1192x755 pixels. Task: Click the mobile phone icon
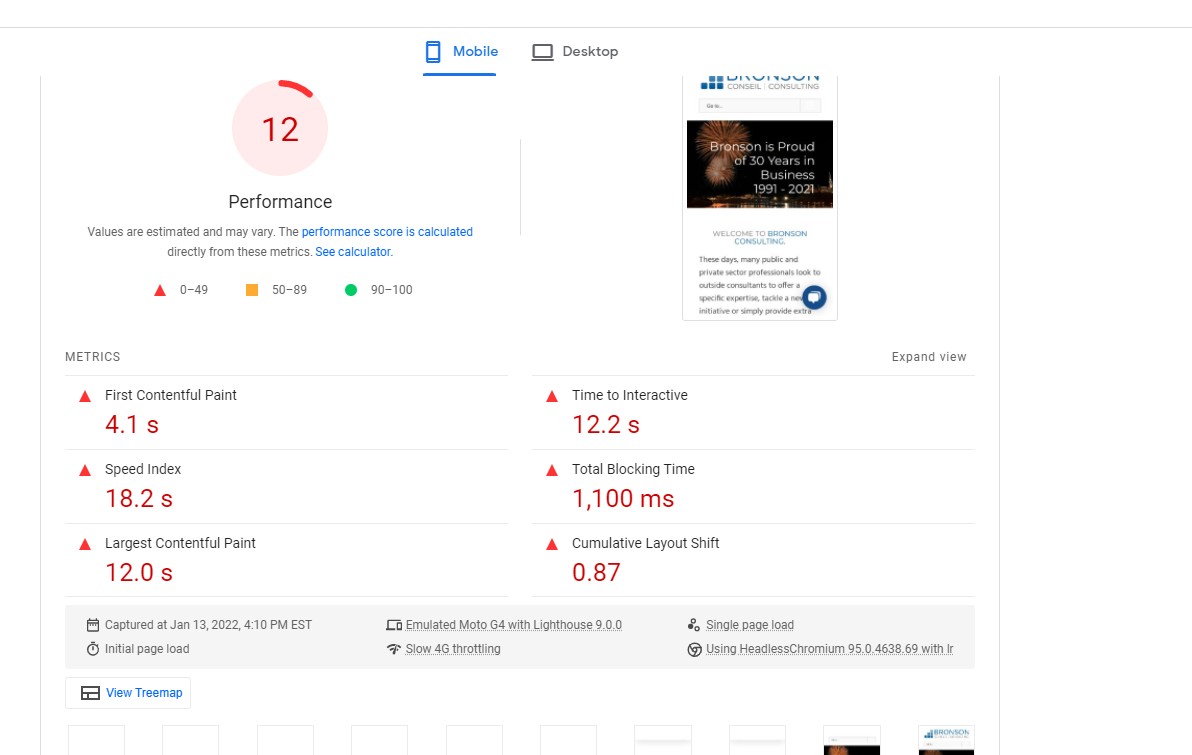433,52
